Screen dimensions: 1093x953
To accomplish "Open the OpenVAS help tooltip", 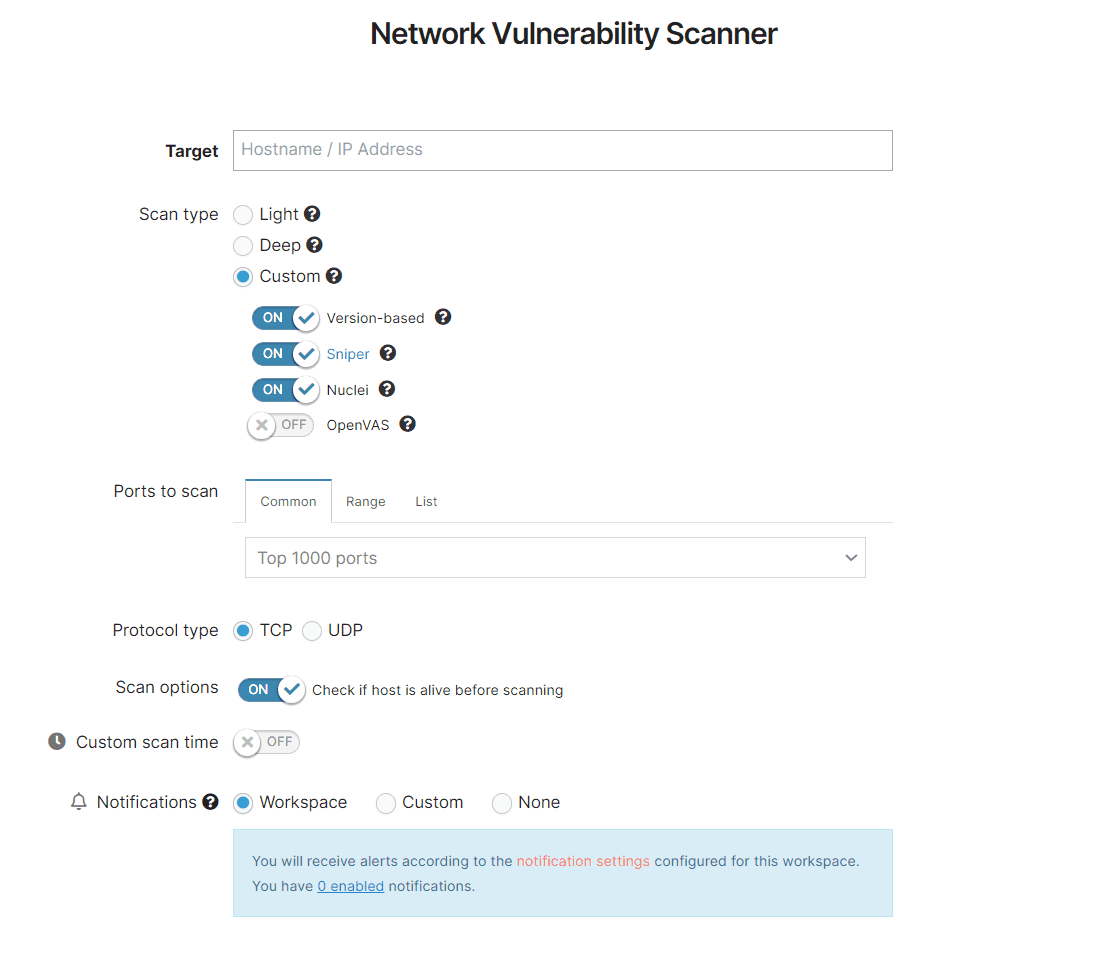I will [x=407, y=424].
